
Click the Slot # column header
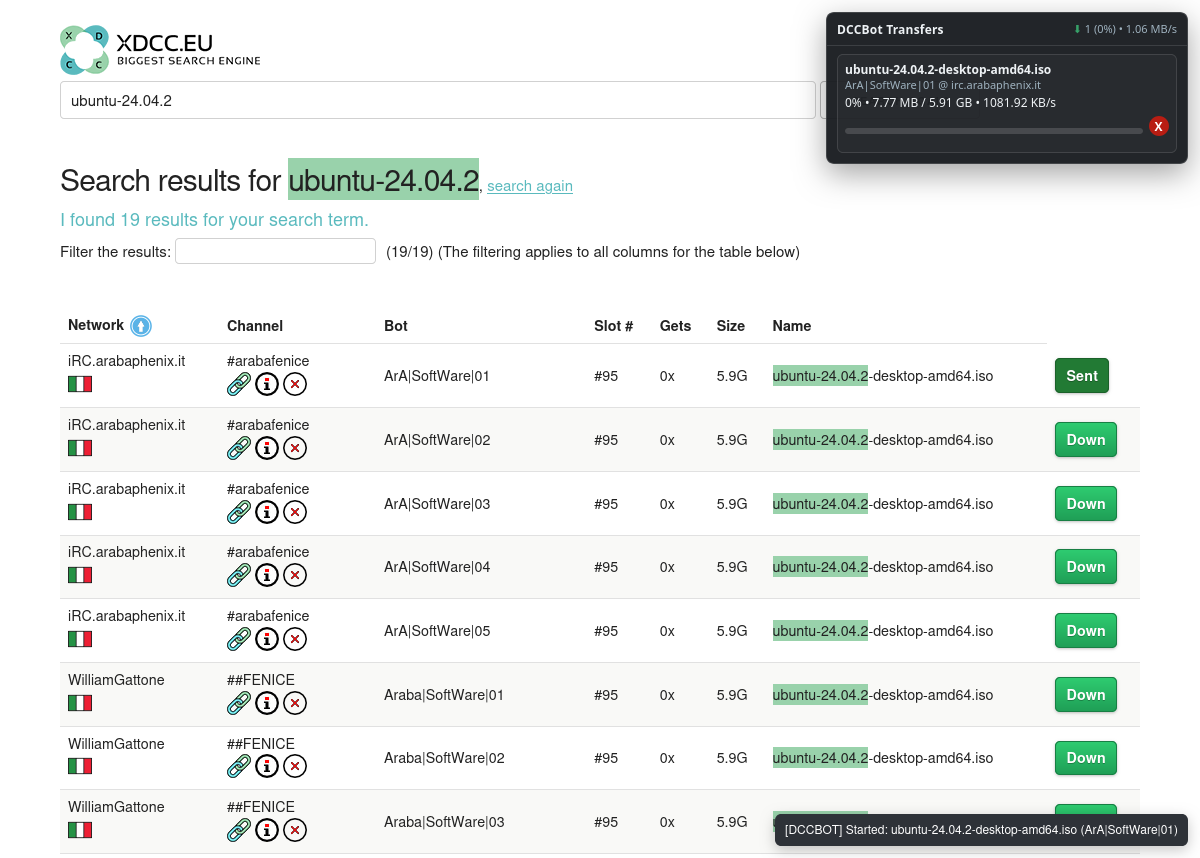coord(614,326)
